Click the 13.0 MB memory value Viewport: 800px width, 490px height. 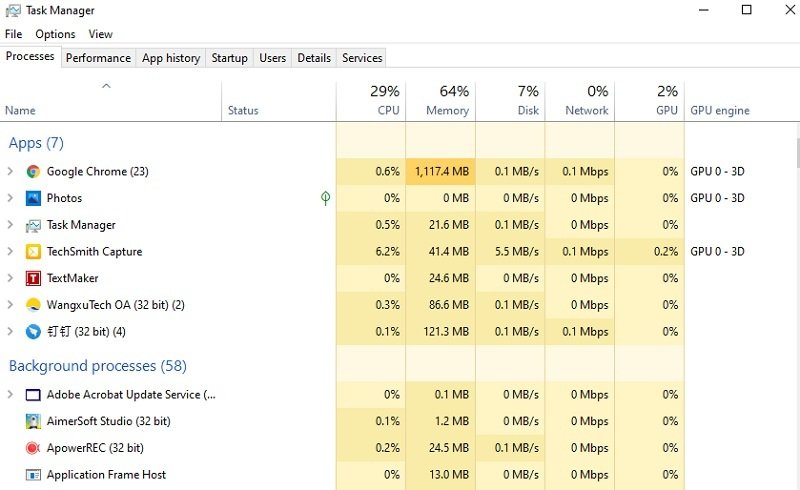448,475
